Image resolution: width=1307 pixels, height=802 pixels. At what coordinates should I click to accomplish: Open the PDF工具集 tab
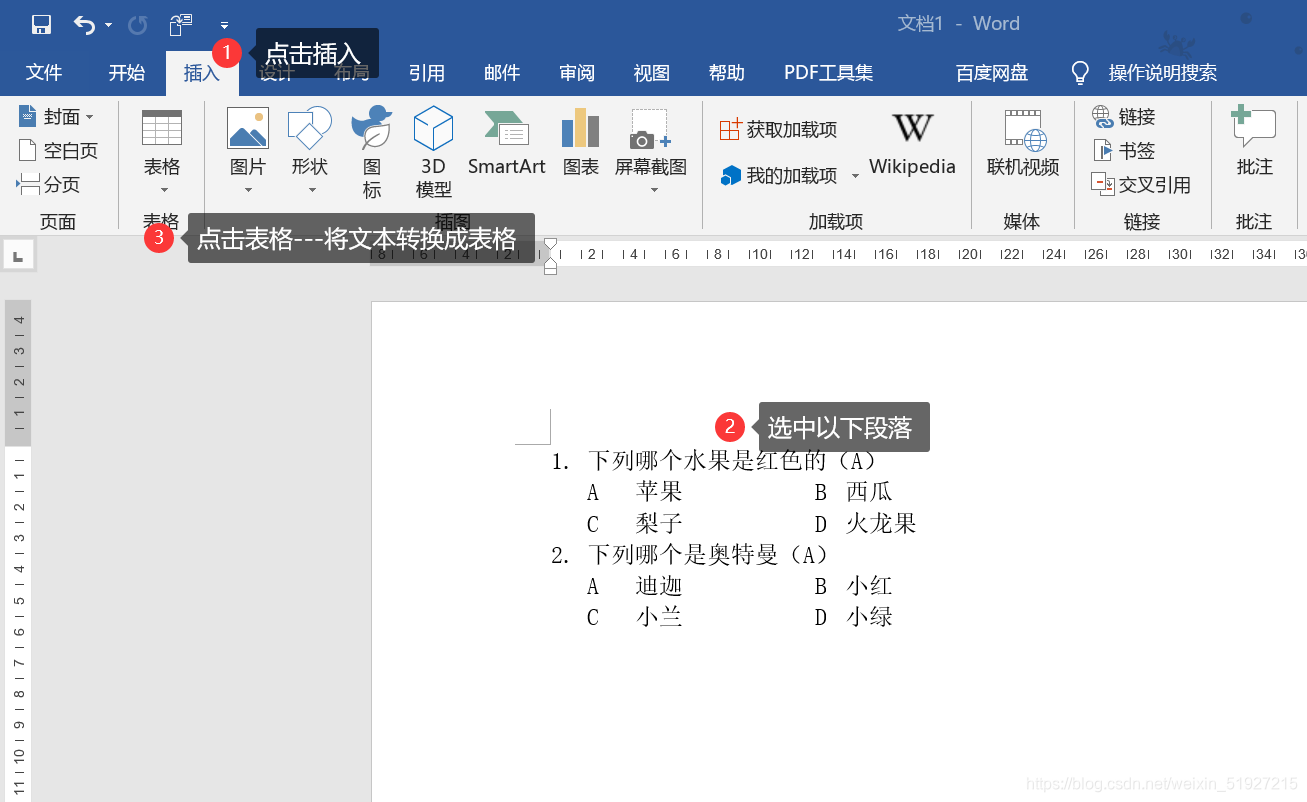click(829, 73)
